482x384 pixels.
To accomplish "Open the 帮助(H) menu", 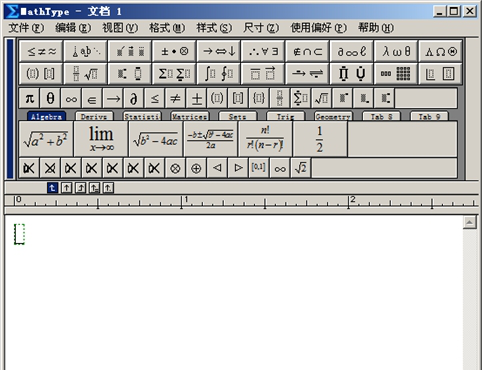I will tap(376, 28).
